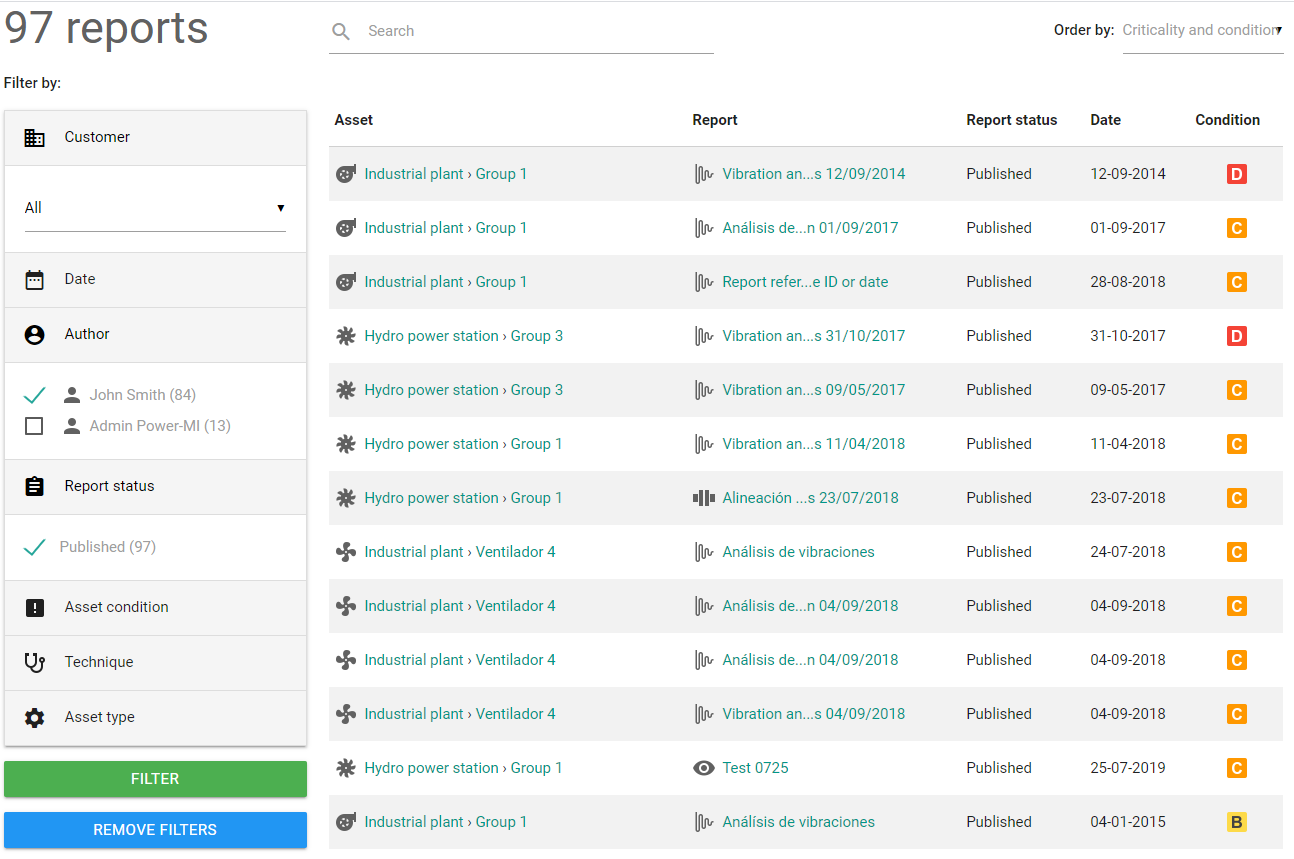The image size is (1294, 859).
Task: Open Vibration an...s 12/09/2014 report link
Action: (x=814, y=174)
